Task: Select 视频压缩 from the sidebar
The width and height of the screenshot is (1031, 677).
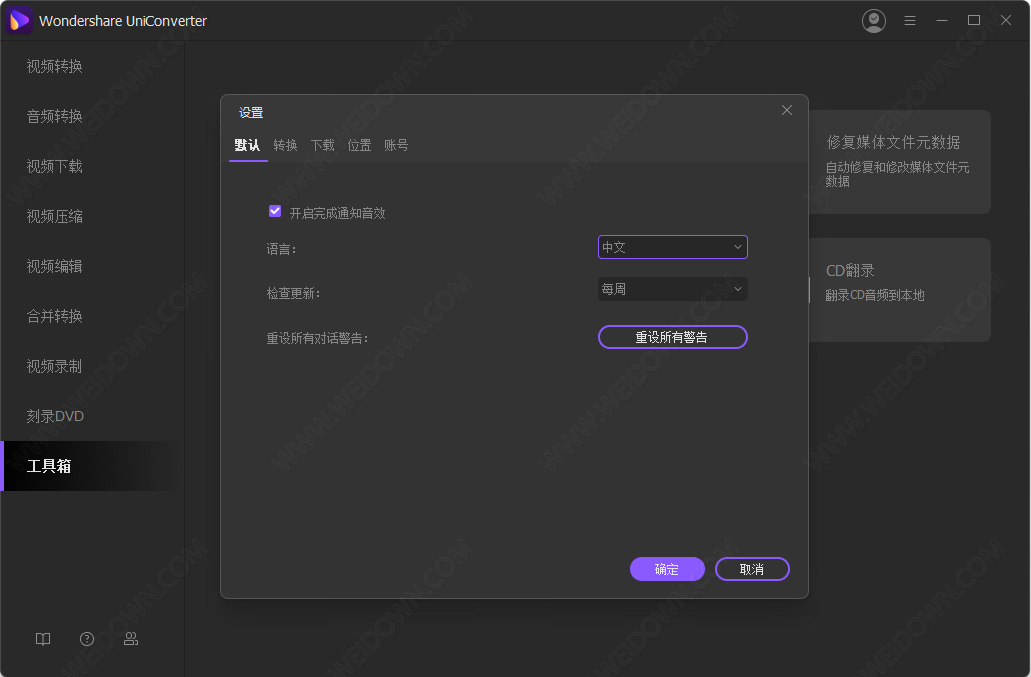Action: 55,216
